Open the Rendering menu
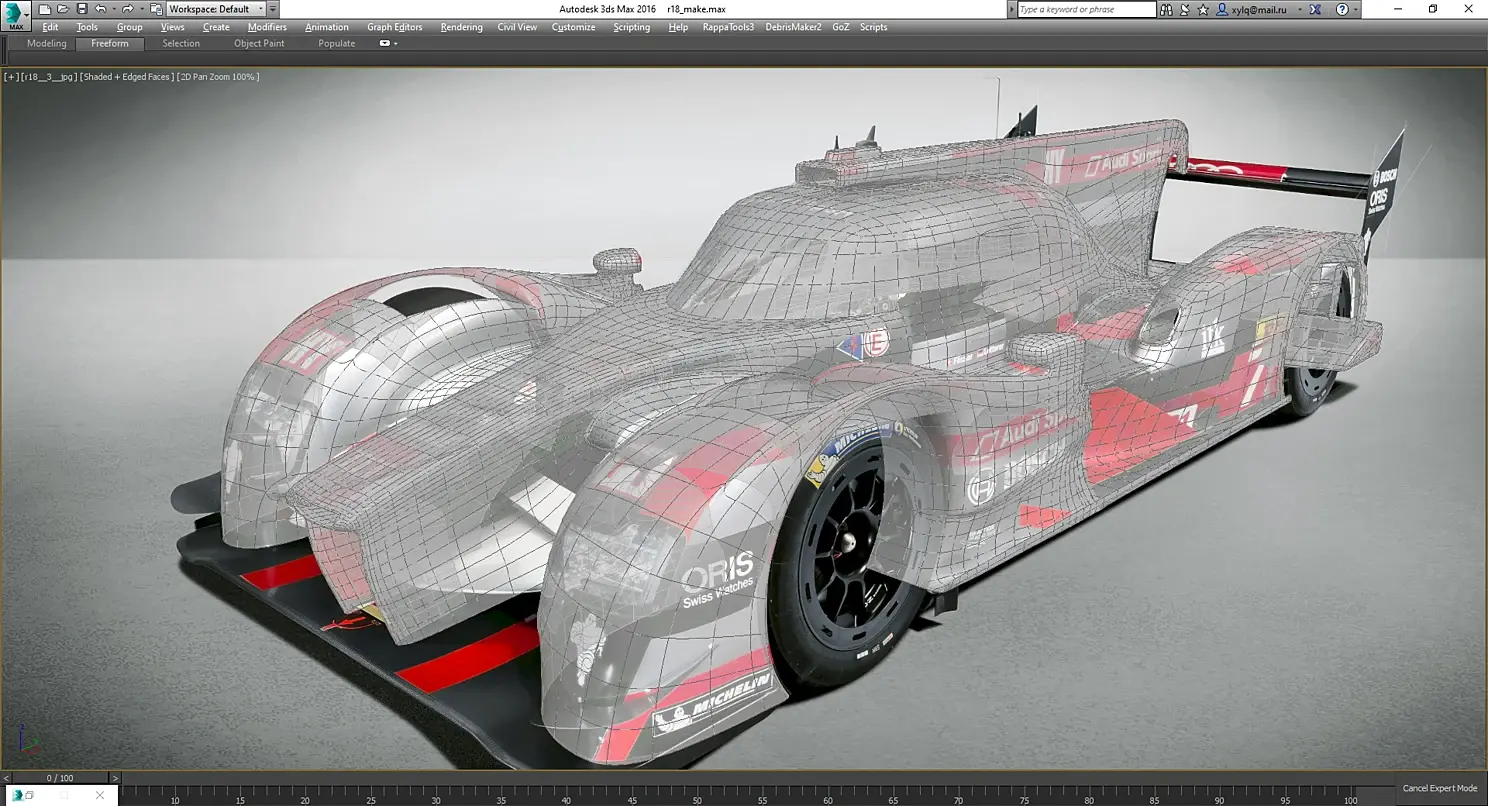This screenshot has width=1488, height=806. [x=461, y=27]
